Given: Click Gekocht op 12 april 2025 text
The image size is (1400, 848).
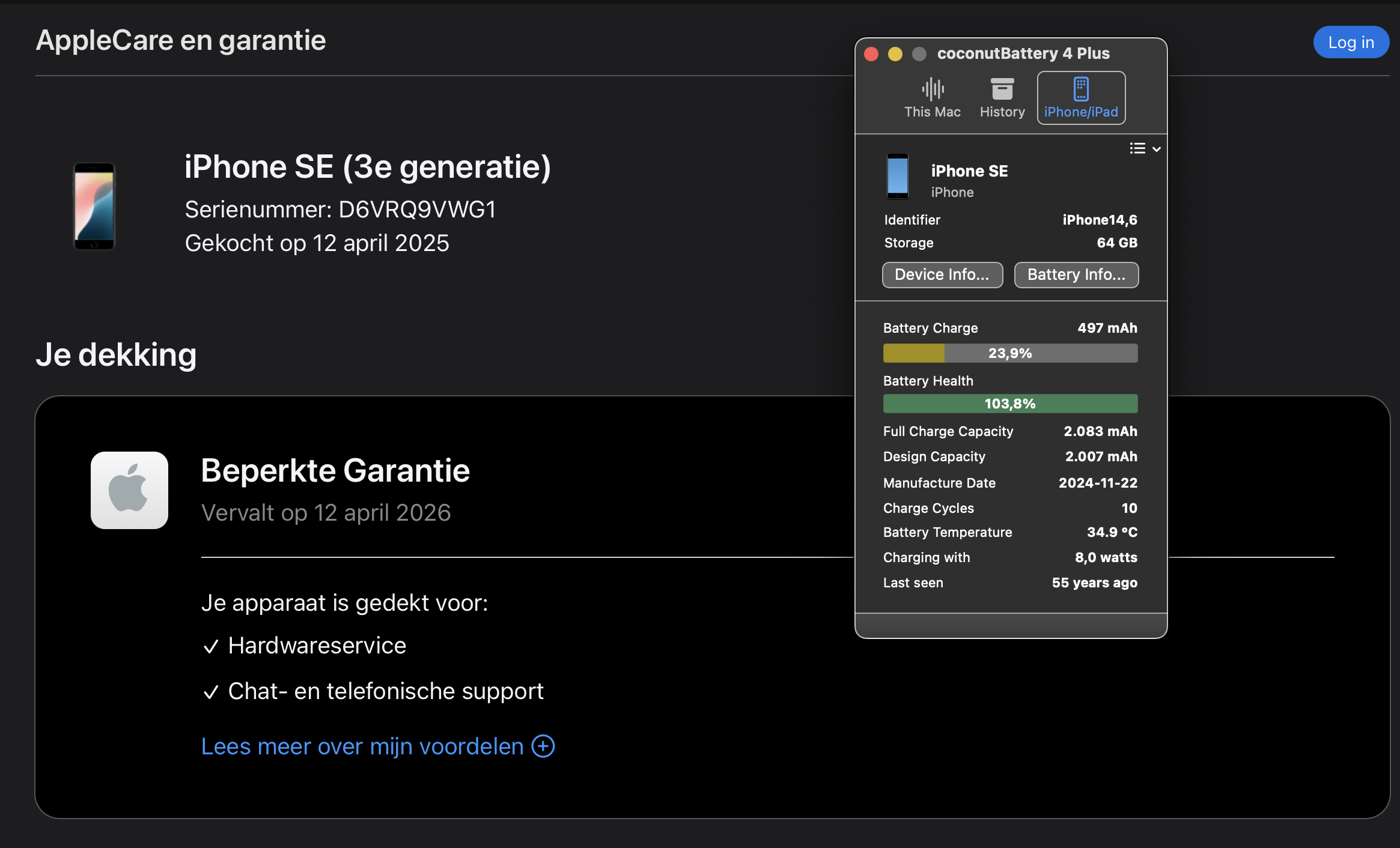Looking at the screenshot, I should click(317, 243).
